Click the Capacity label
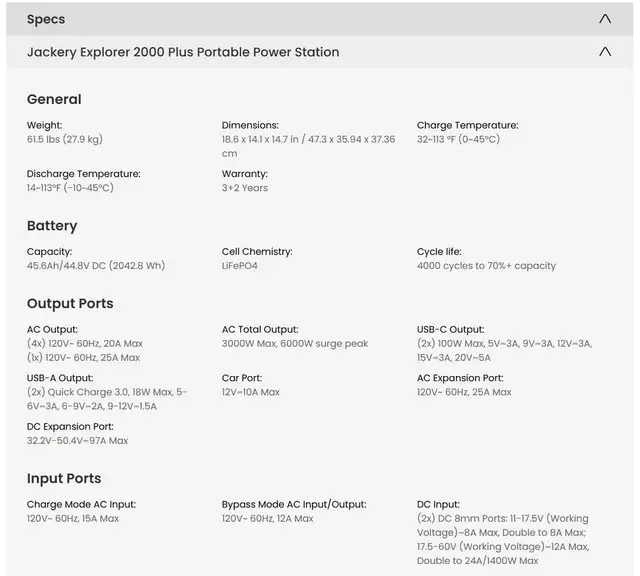 point(49,252)
